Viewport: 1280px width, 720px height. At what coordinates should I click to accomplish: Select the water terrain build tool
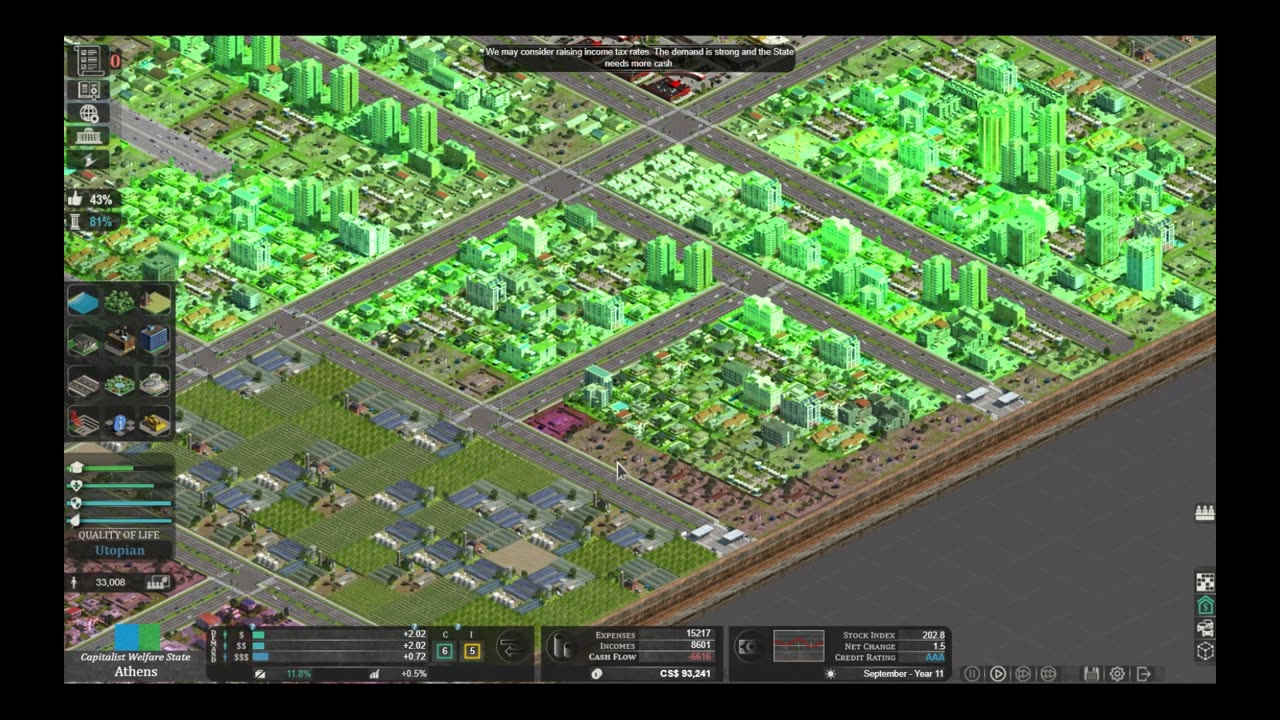(84, 302)
